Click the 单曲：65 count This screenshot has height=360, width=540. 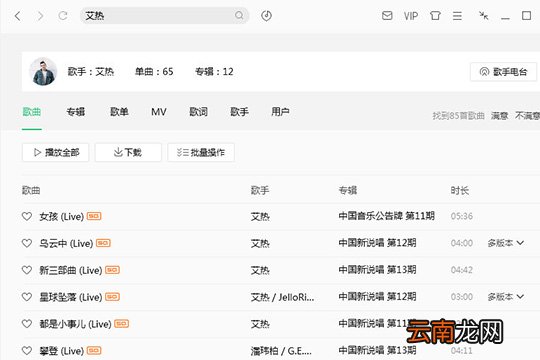click(x=154, y=72)
